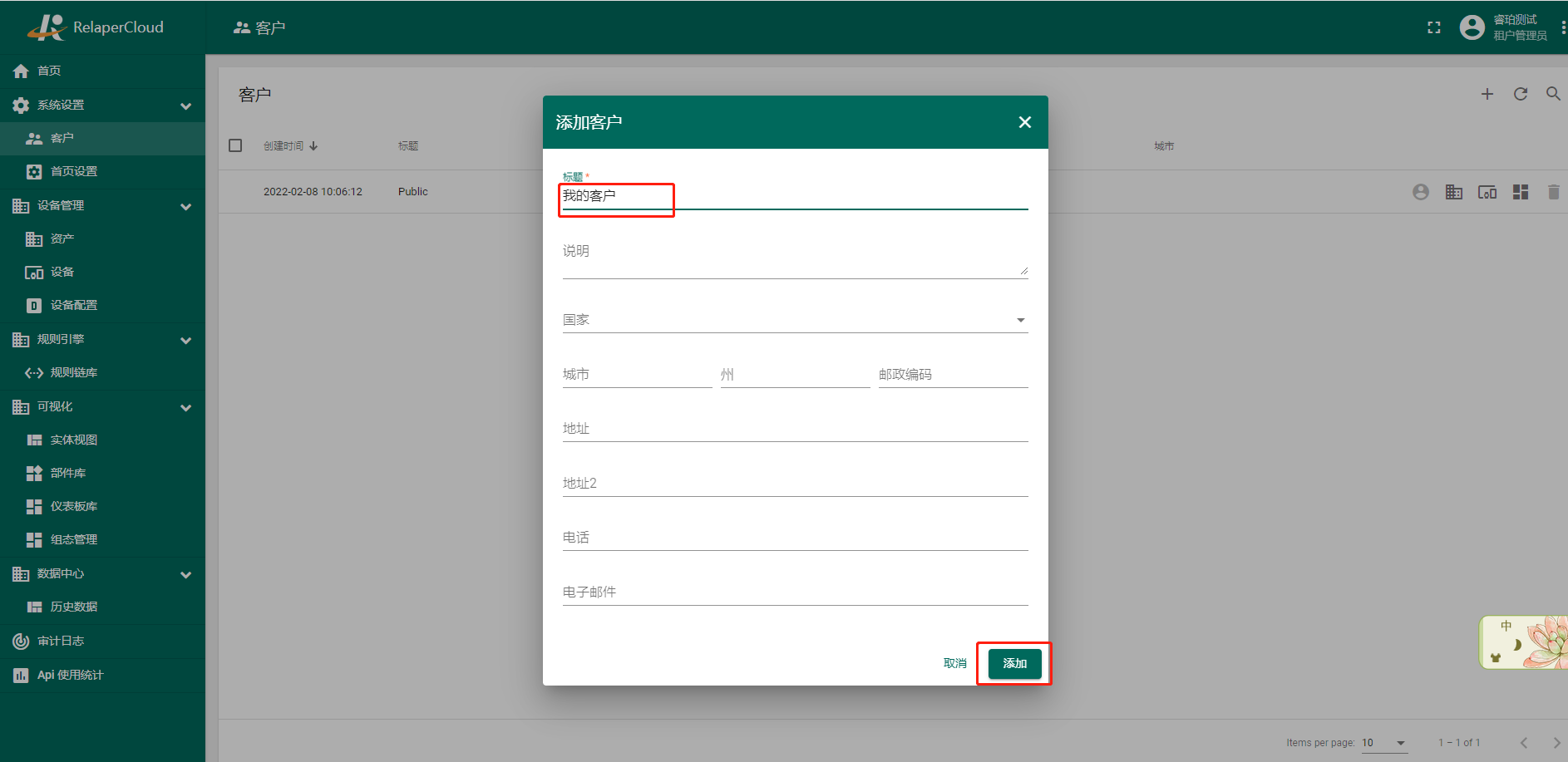Open 首页设置 in the sidebar
1568x762 pixels.
pyautogui.click(x=102, y=172)
